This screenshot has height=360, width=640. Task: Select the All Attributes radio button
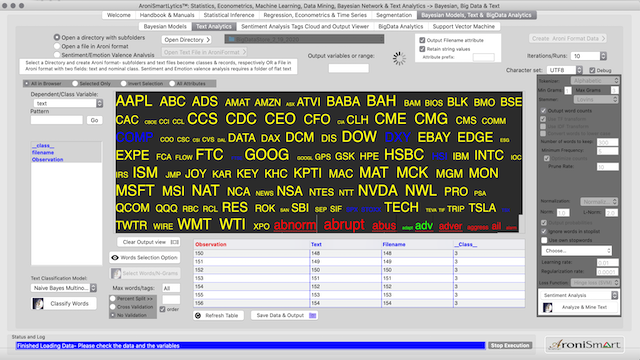[x=172, y=83]
